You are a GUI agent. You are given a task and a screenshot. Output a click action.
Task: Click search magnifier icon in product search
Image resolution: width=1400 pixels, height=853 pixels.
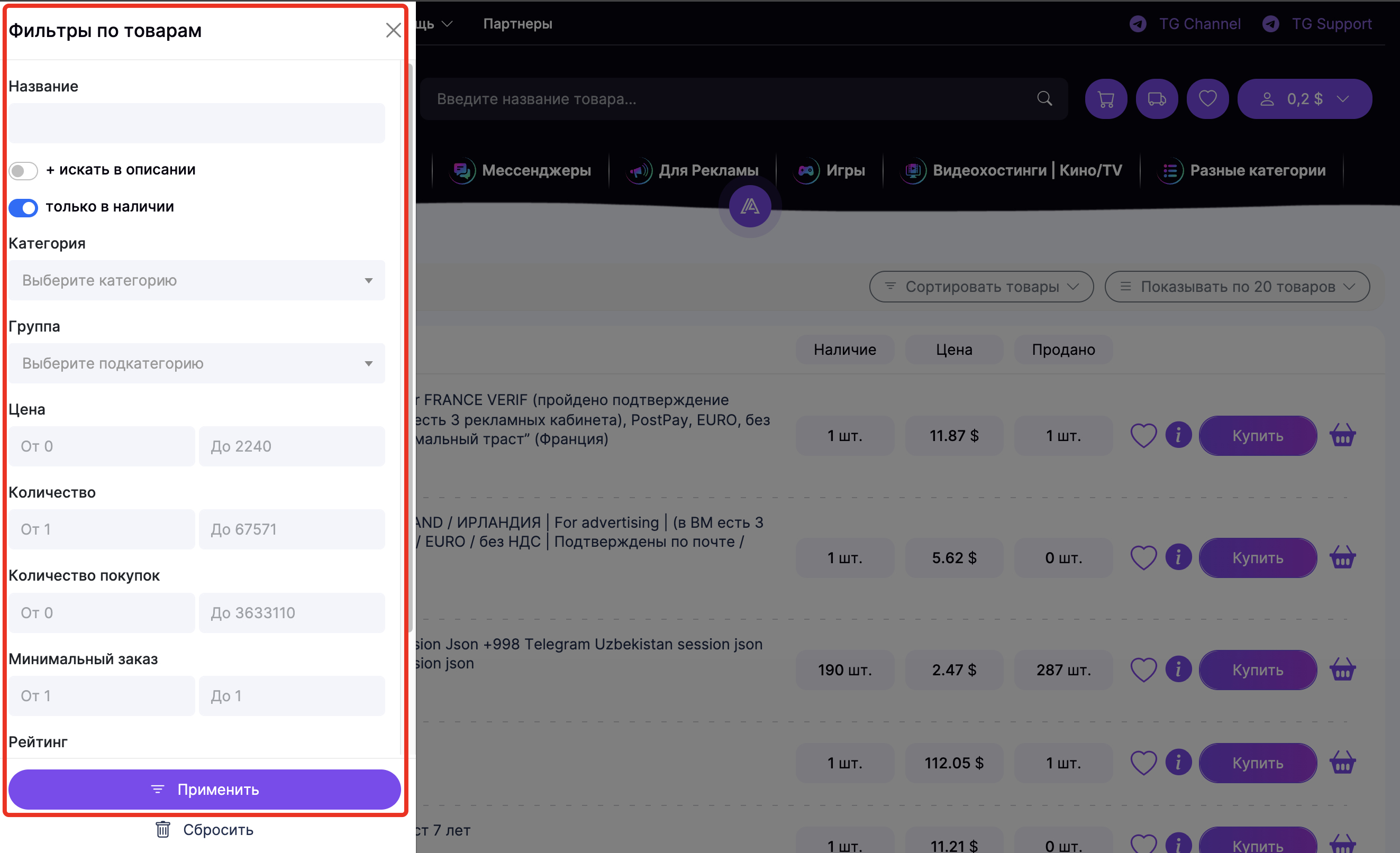click(x=1044, y=99)
